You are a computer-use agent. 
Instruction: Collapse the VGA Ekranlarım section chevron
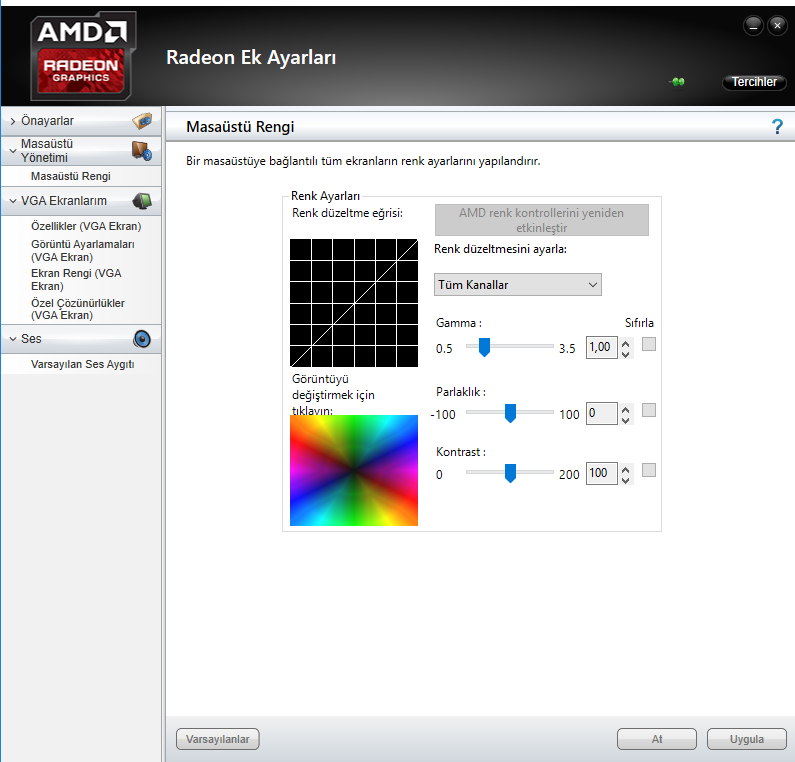pos(13,201)
